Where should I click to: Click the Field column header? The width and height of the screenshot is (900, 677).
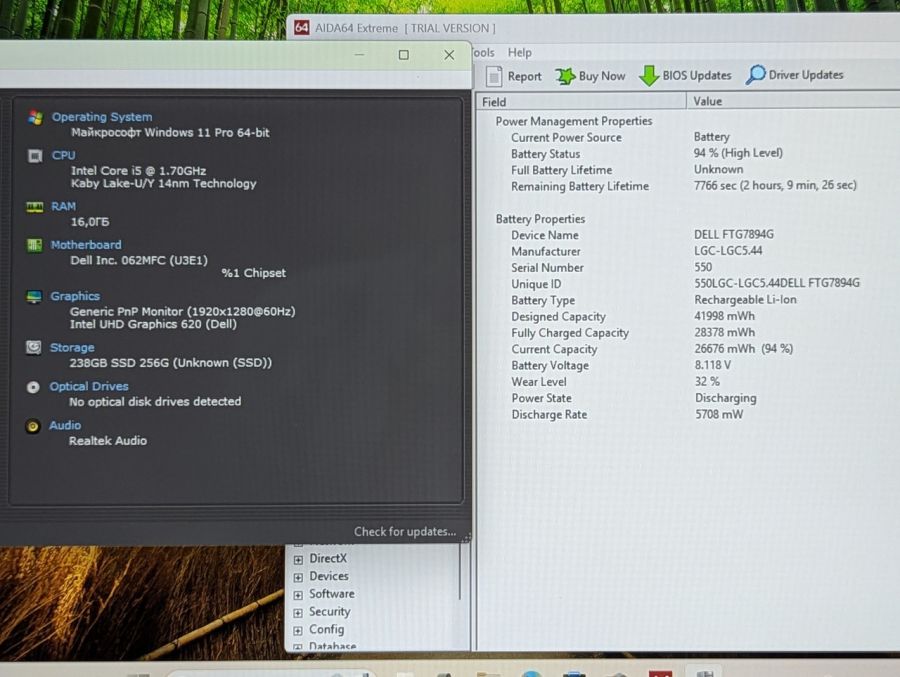pos(581,102)
